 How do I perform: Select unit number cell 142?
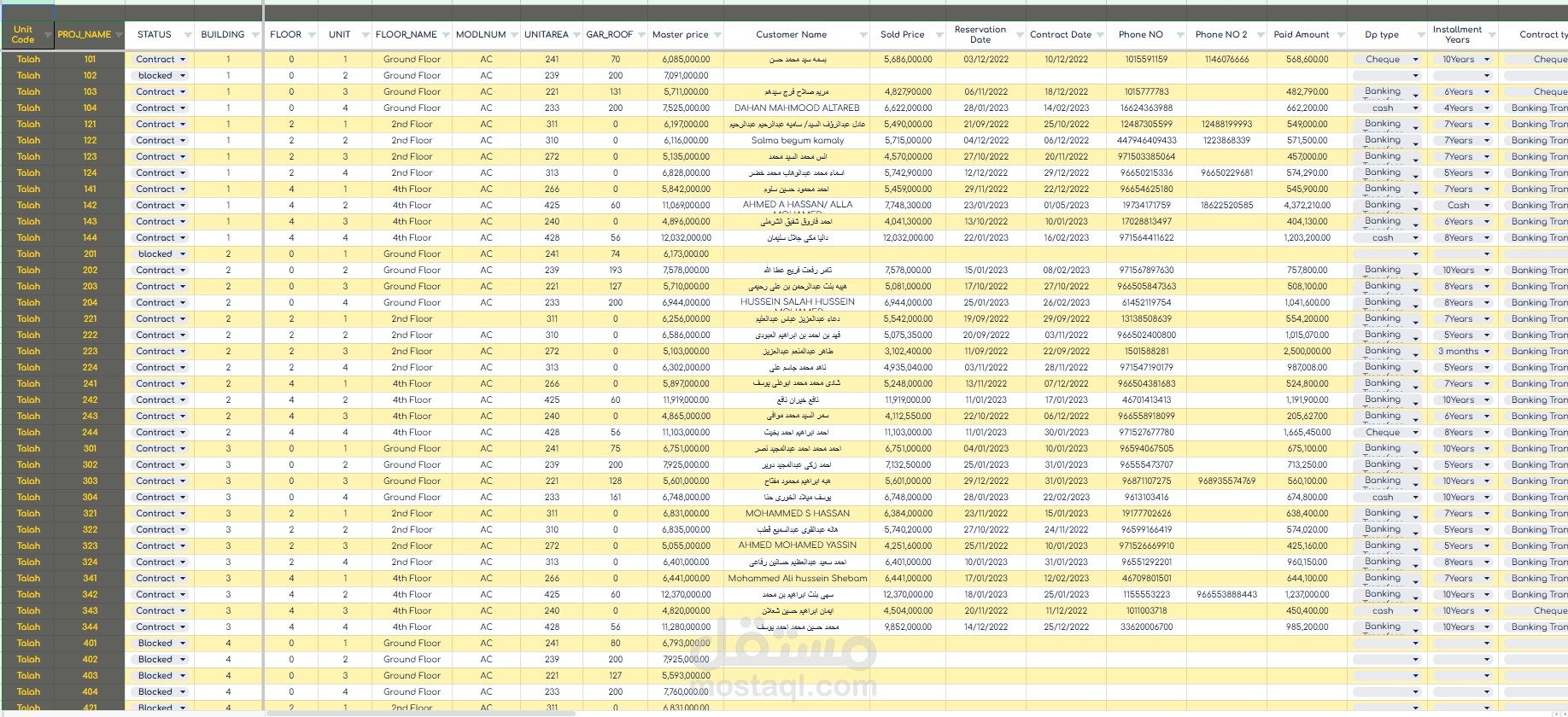pyautogui.click(x=90, y=206)
